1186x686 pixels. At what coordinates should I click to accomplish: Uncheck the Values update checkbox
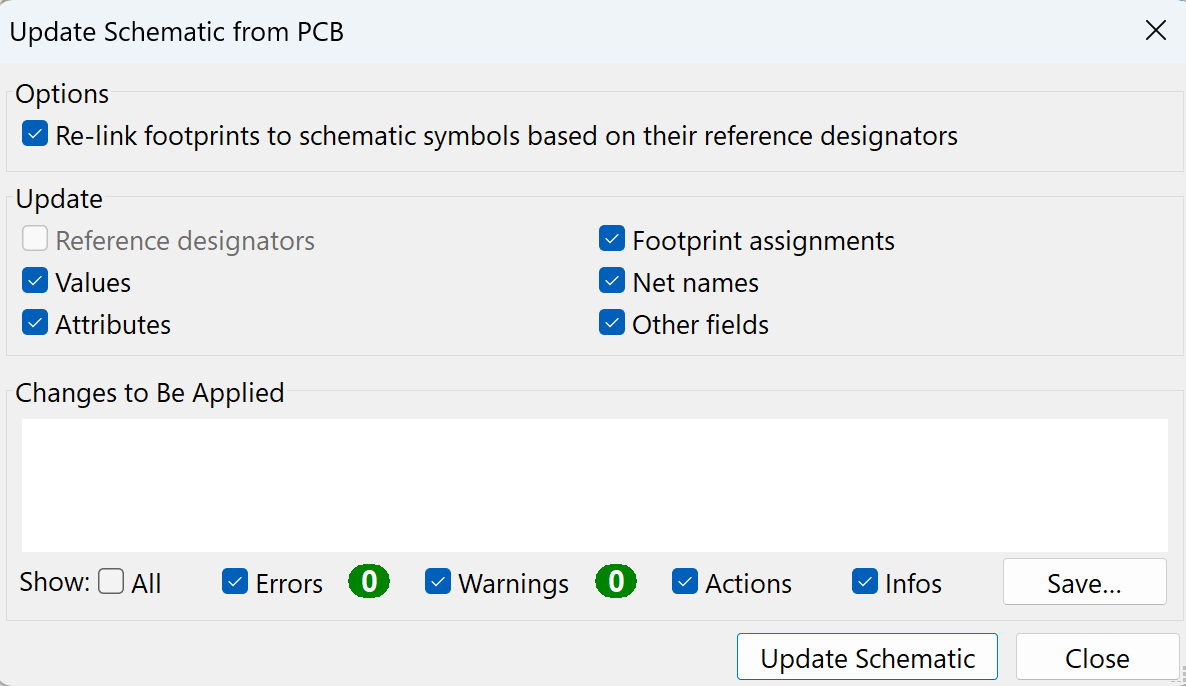pyautogui.click(x=35, y=282)
